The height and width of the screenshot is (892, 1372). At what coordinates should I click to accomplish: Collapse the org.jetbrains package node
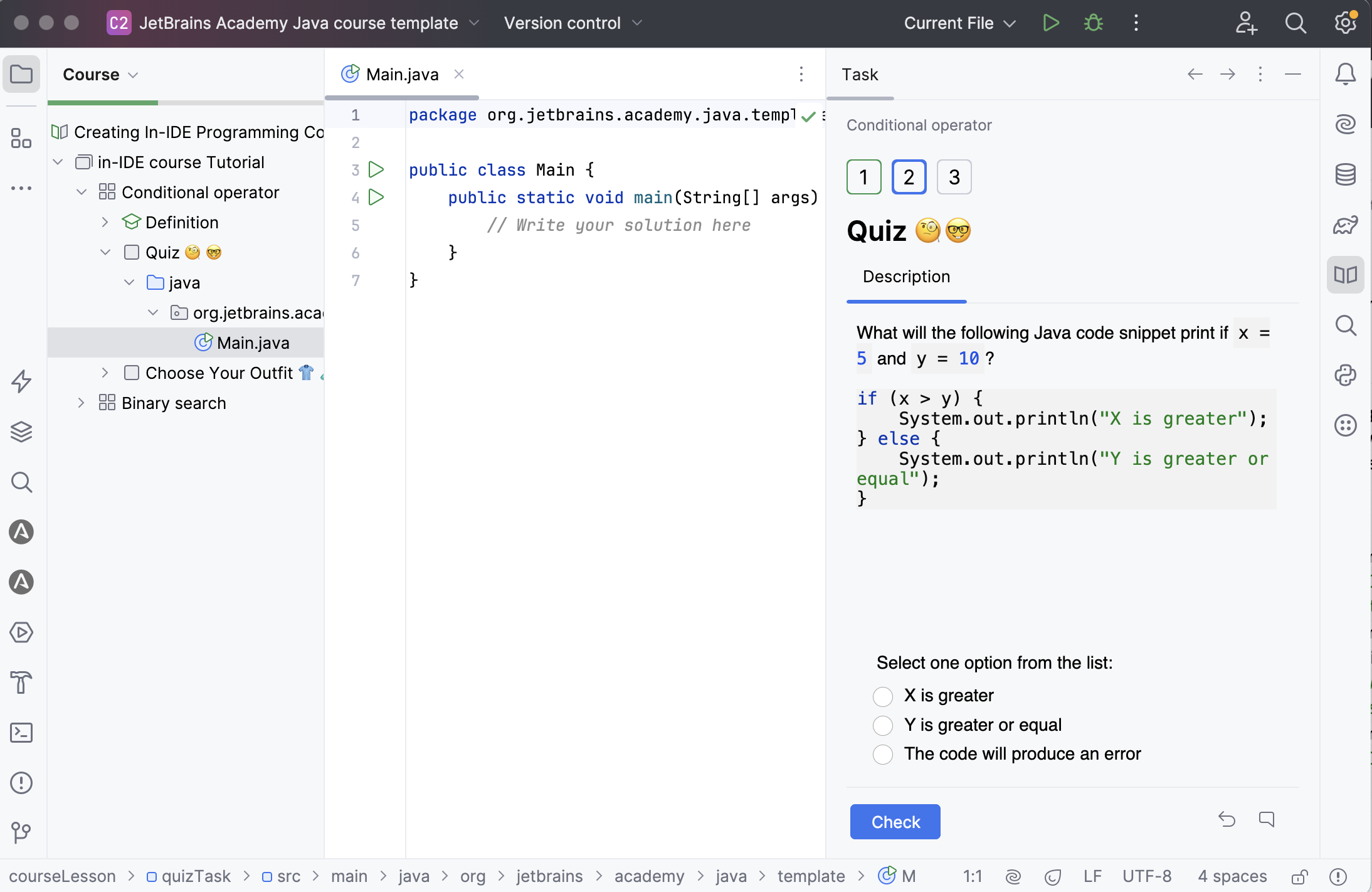tap(153, 312)
